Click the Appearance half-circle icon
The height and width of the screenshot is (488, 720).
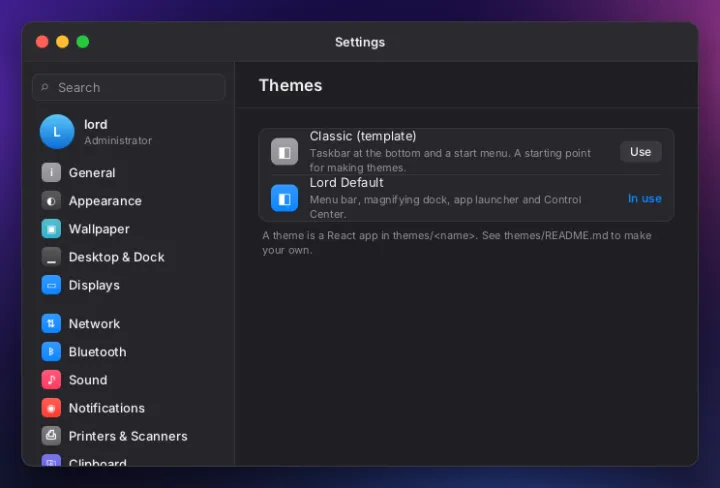[51, 201]
